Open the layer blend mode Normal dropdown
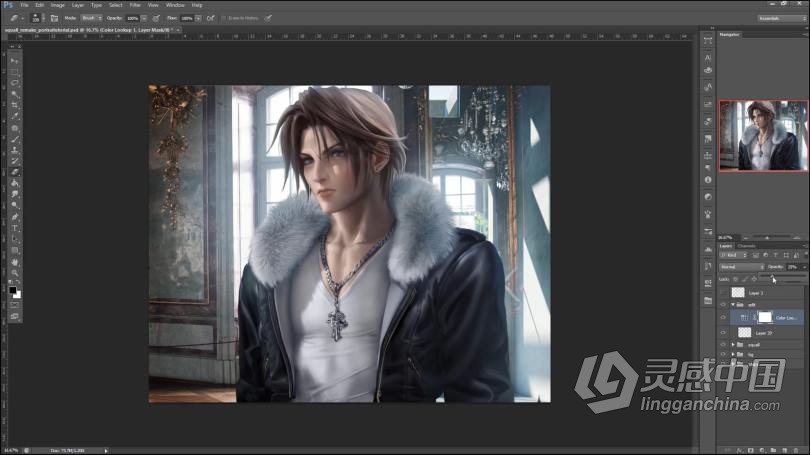810x455 pixels. point(741,267)
